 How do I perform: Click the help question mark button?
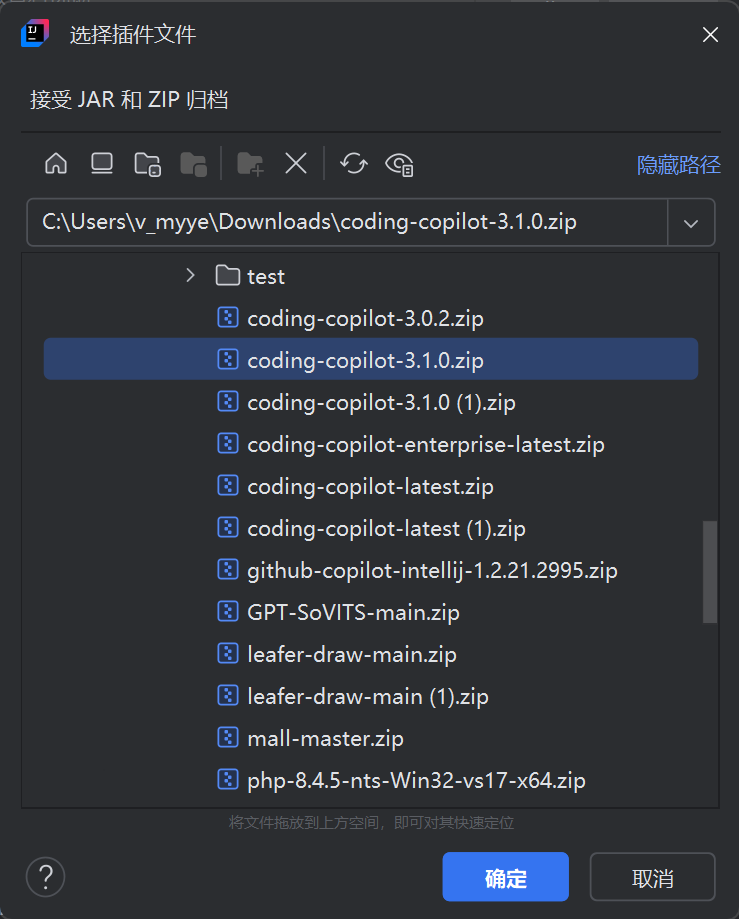tap(45, 876)
